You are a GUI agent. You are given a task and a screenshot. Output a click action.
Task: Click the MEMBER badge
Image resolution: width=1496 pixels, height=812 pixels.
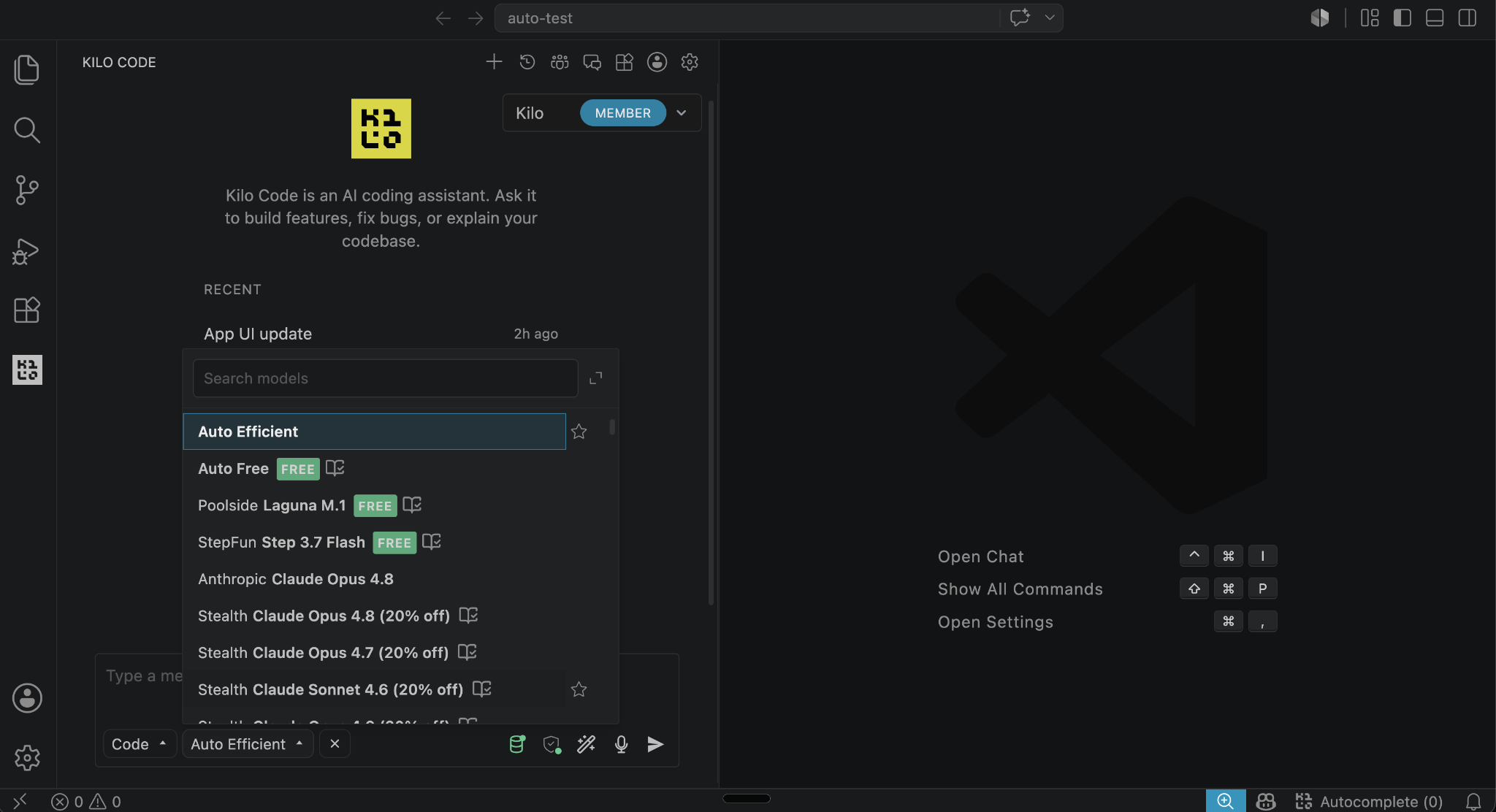pos(623,113)
